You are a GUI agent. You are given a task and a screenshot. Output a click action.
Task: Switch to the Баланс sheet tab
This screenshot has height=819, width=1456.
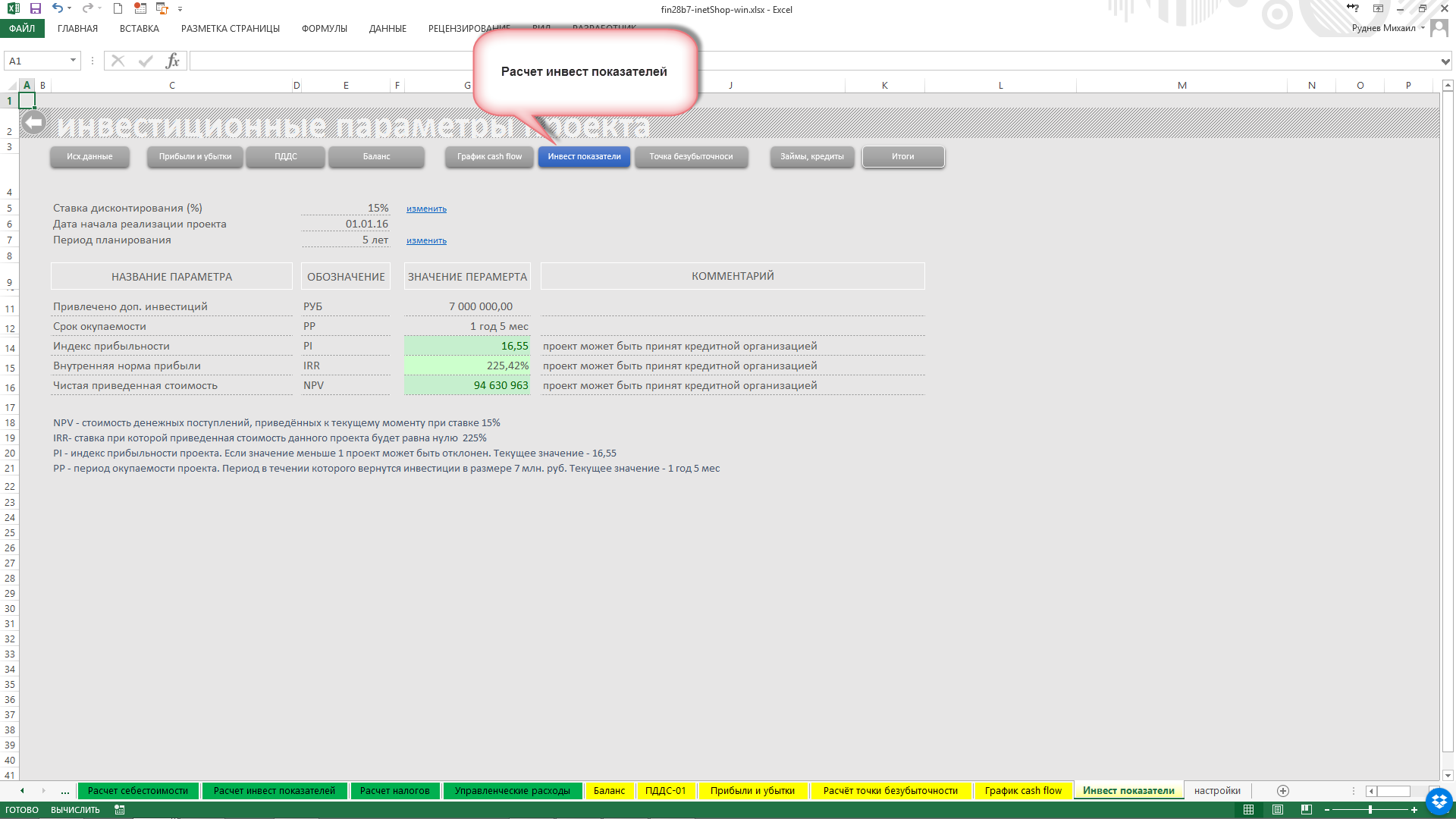pyautogui.click(x=609, y=790)
